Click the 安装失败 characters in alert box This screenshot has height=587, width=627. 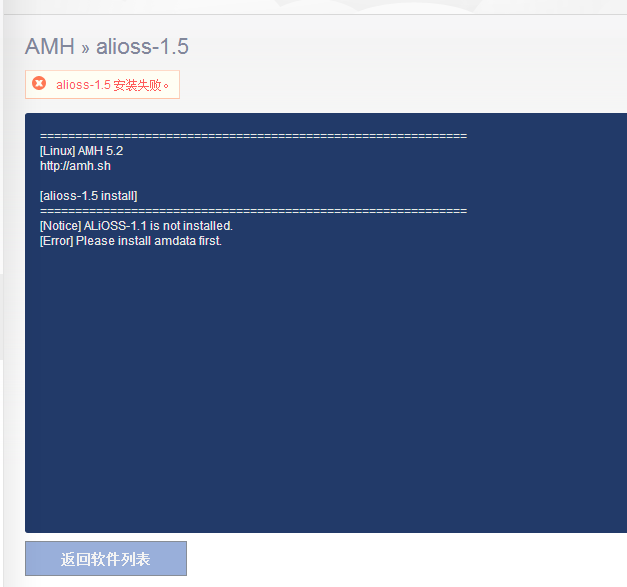pos(137,85)
